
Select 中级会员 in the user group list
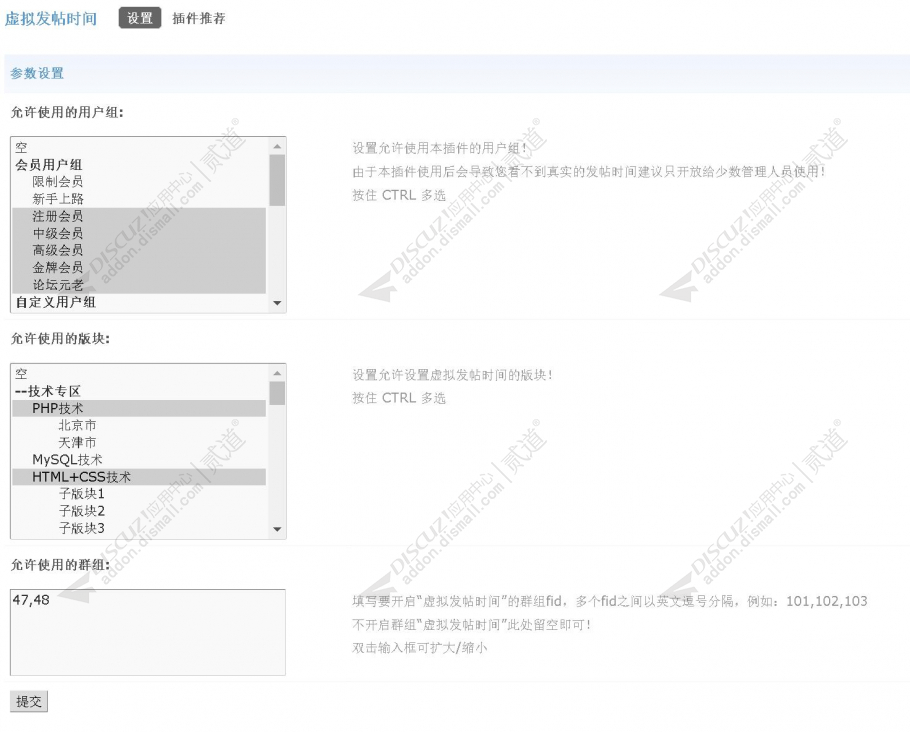pyautogui.click(x=139, y=233)
